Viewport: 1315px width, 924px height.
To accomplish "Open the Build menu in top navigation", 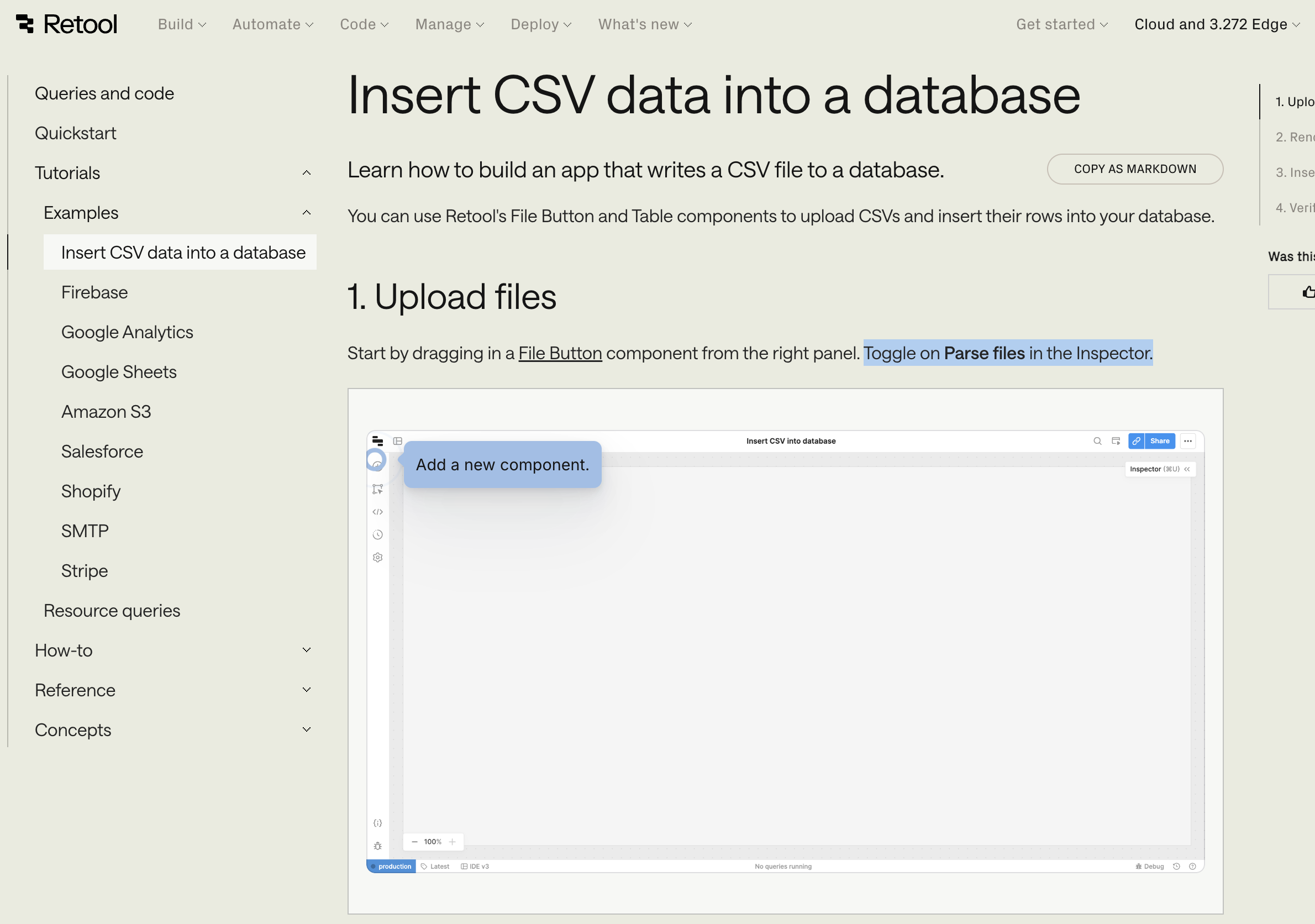I will pos(182,25).
